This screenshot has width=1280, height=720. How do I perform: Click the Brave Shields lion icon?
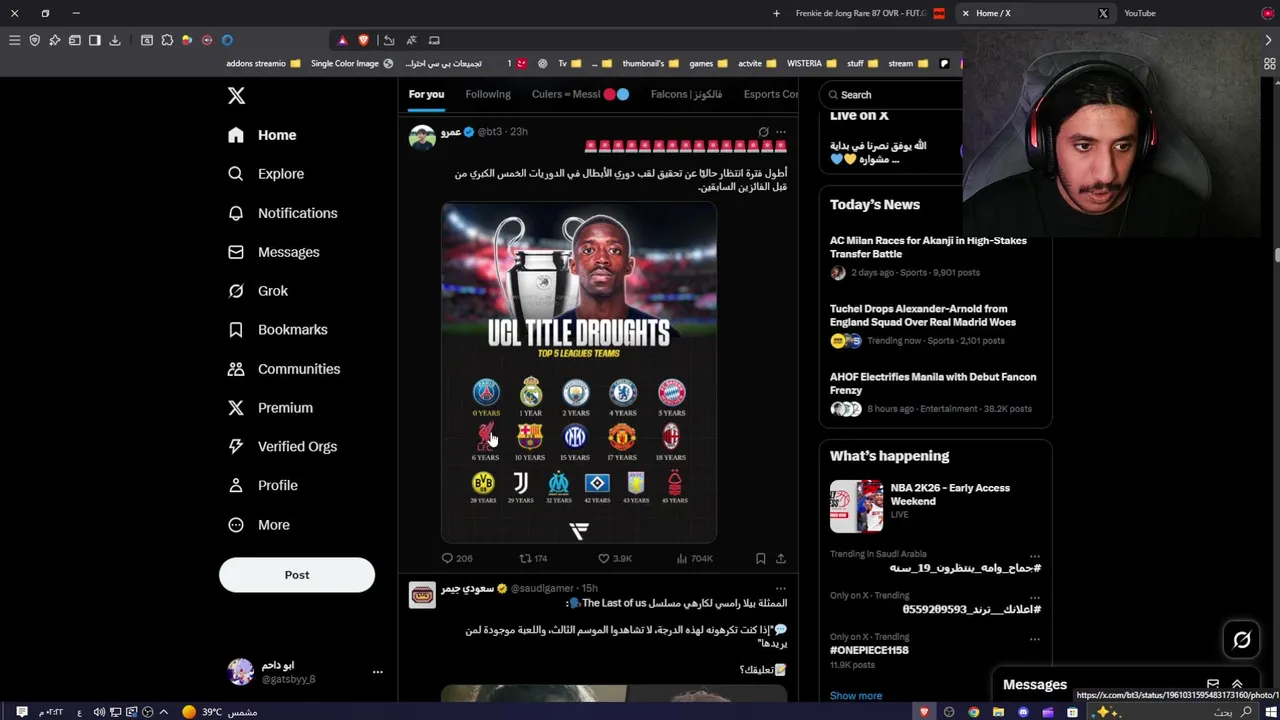click(363, 40)
